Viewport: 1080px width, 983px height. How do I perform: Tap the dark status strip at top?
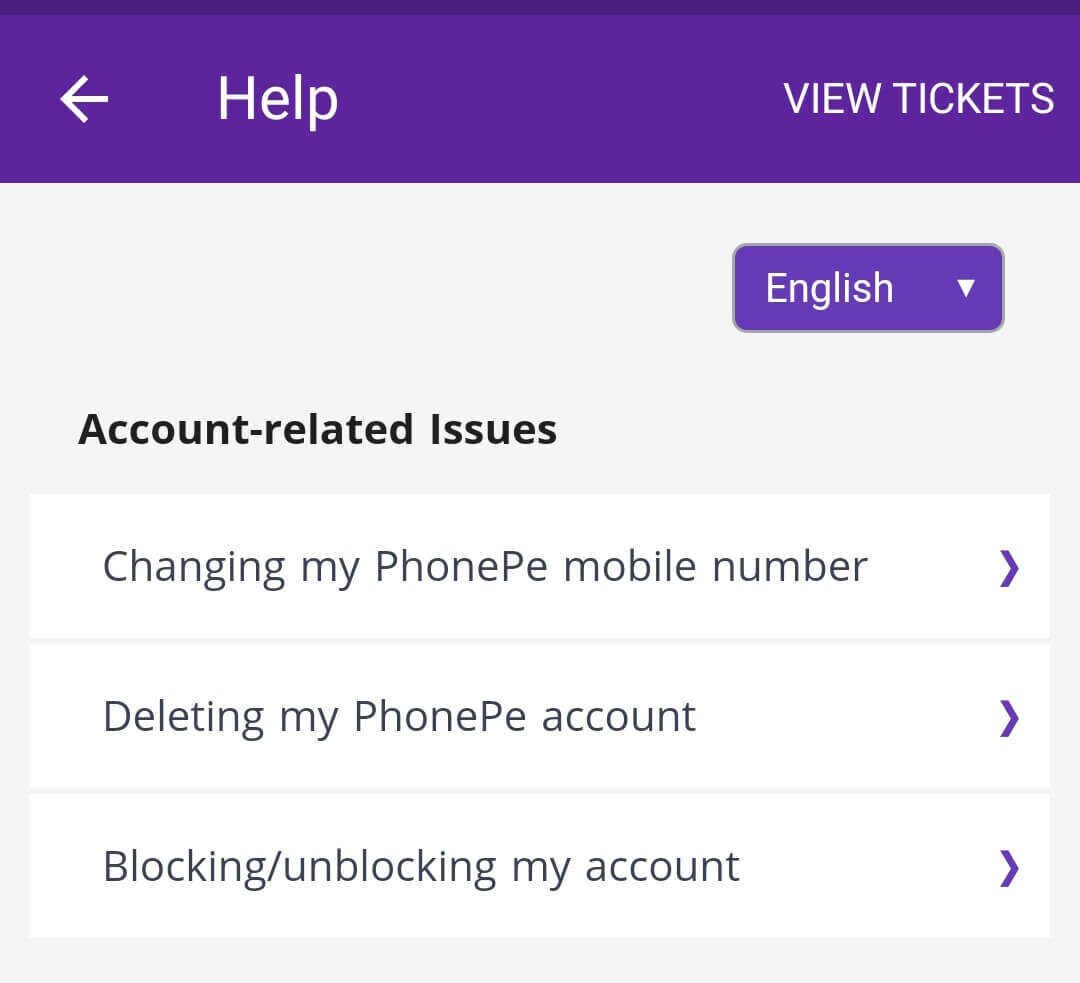point(540,7)
